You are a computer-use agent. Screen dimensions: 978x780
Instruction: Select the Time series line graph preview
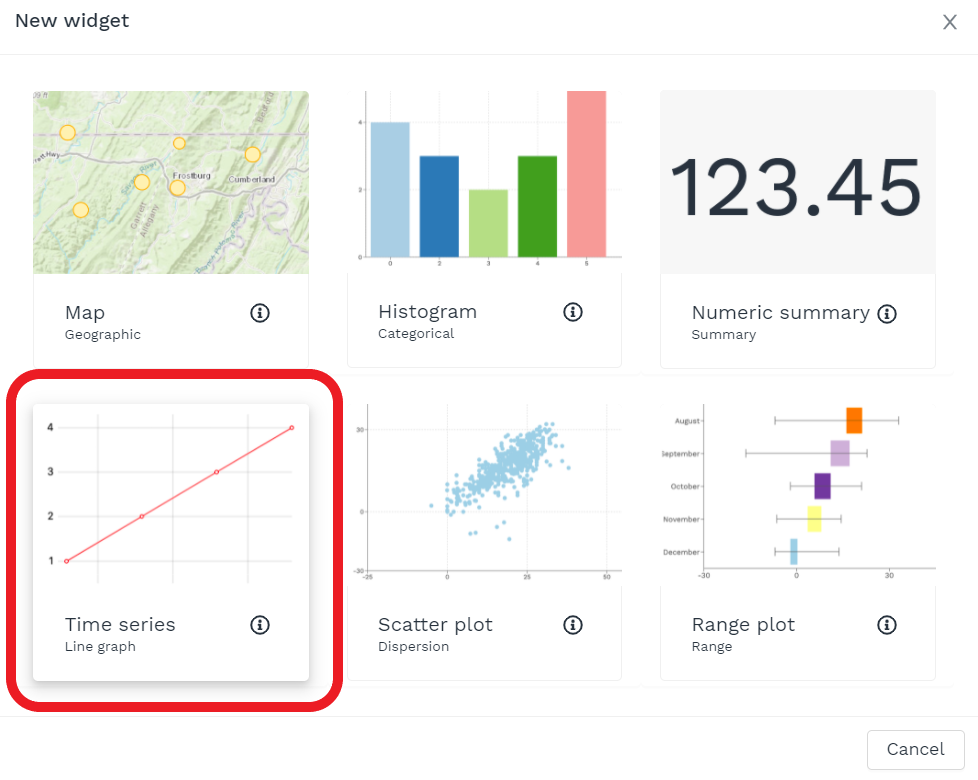click(x=171, y=494)
